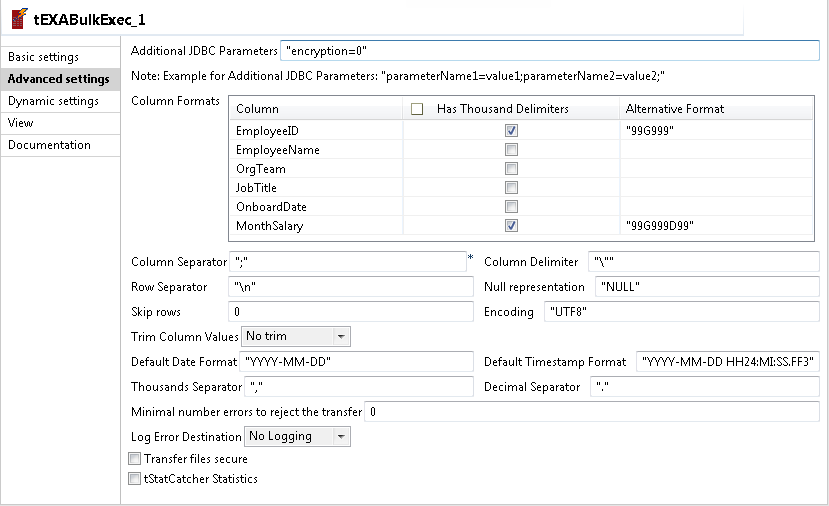
Task: Toggle the Has Thousand Delimiters header checkbox
Action: [417, 109]
